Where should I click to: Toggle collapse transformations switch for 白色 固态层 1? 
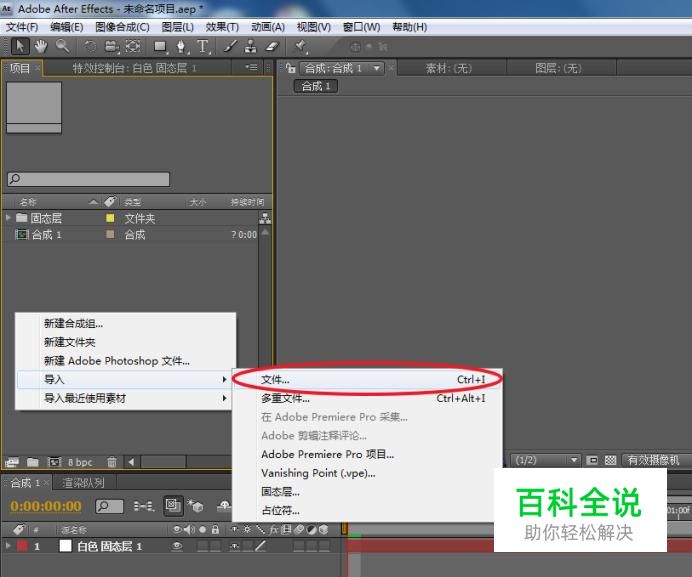click(248, 547)
